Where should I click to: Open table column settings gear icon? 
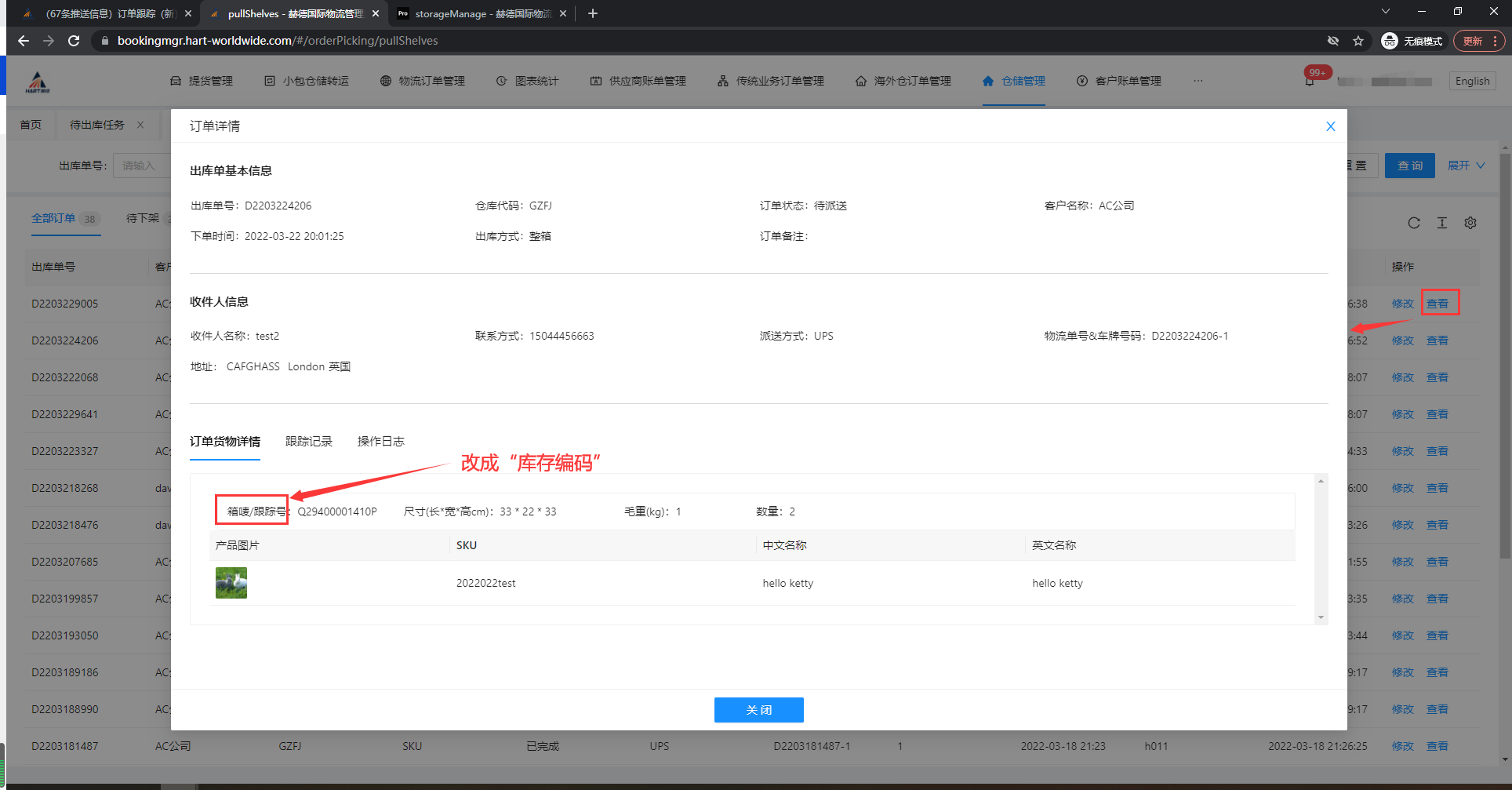click(x=1470, y=223)
